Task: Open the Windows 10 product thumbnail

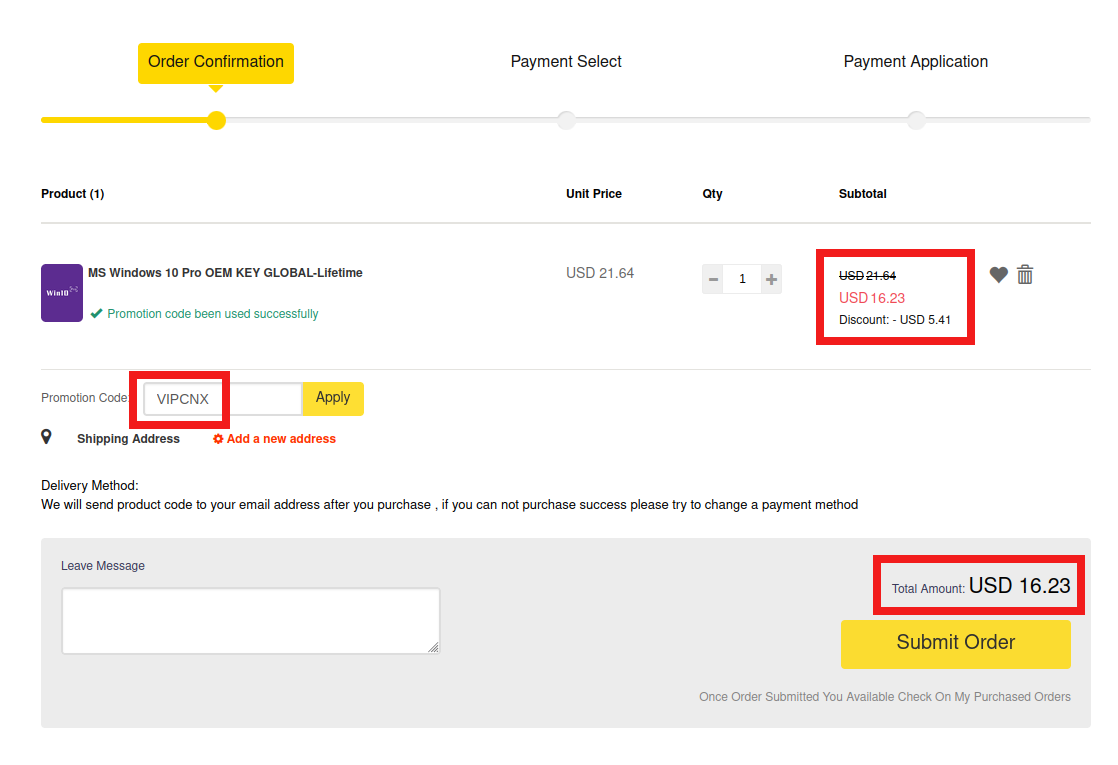Action: (62, 293)
